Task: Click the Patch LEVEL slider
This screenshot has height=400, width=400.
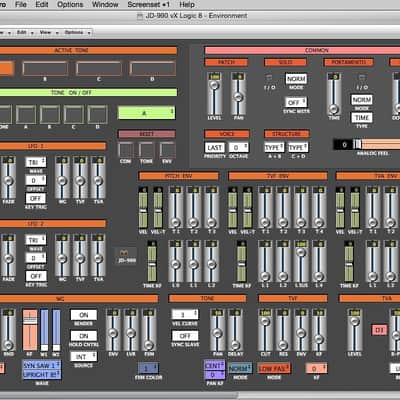Action: point(214,94)
